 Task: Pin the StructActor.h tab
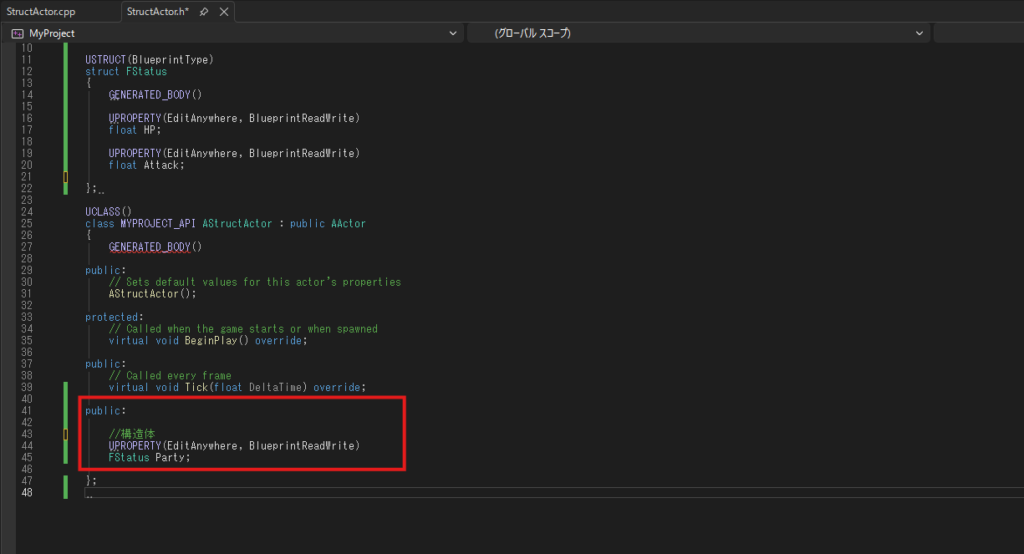(204, 11)
